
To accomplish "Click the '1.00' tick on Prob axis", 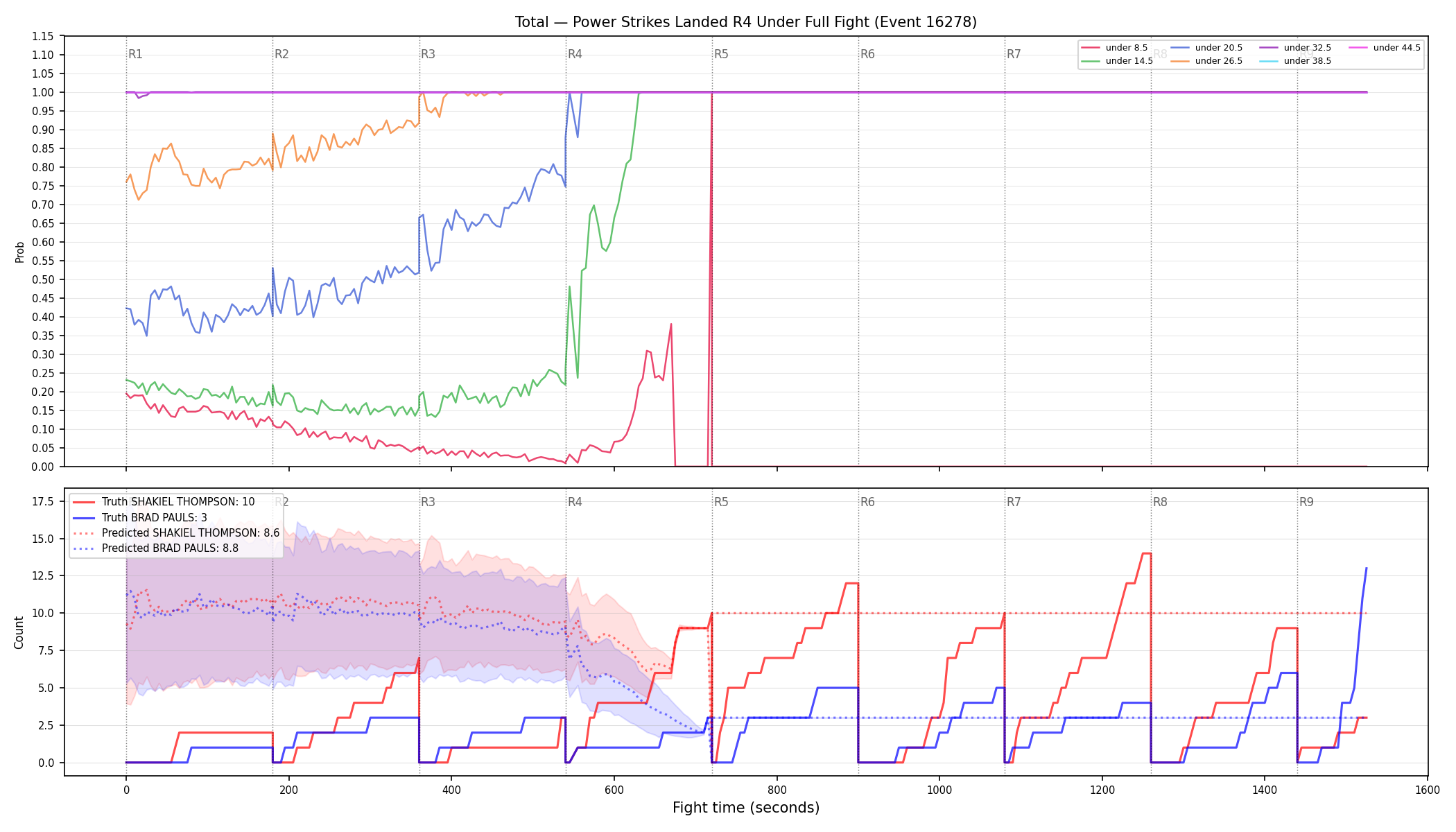I will pos(43,92).
